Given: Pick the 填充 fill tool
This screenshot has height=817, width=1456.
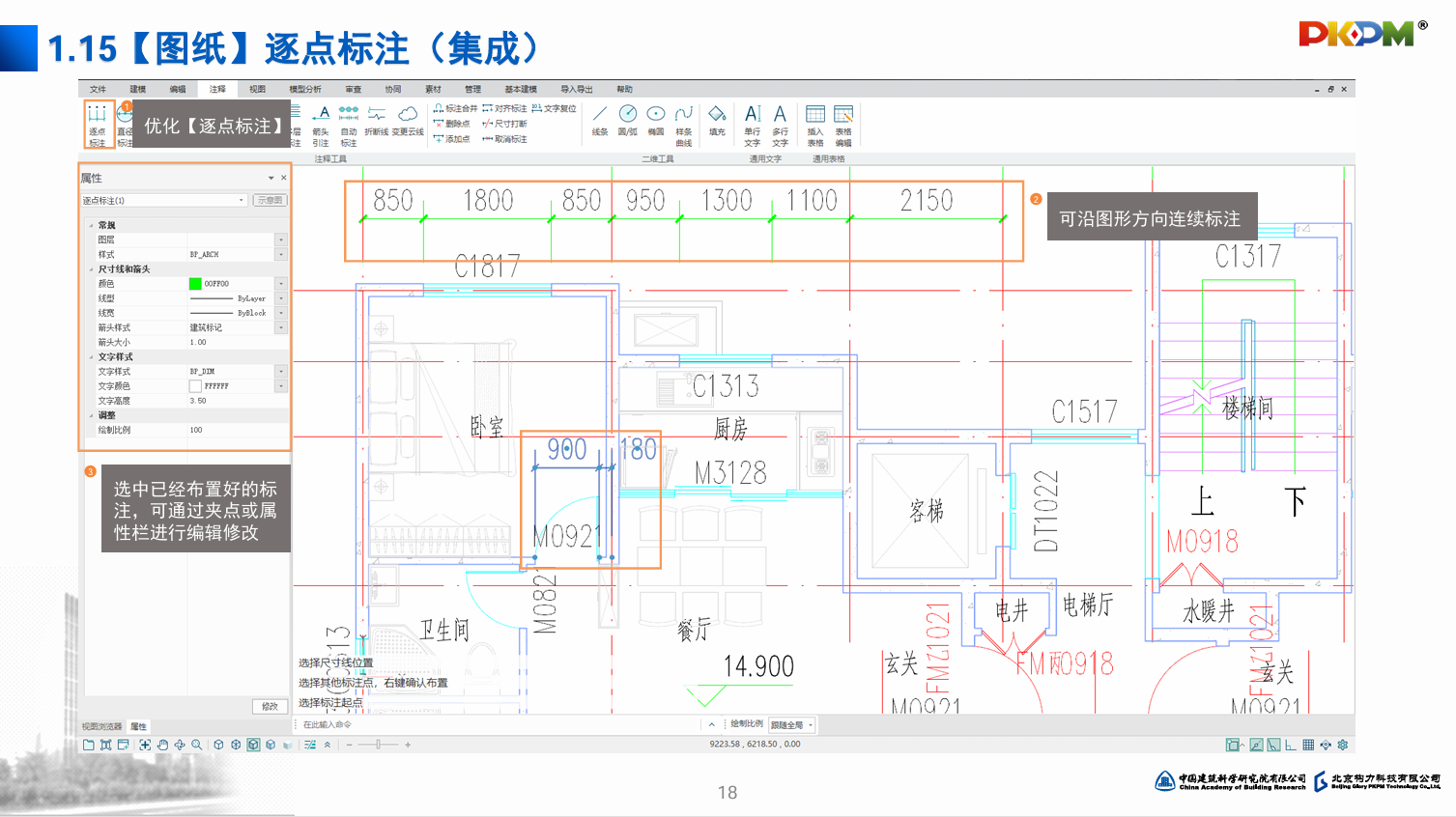Looking at the screenshot, I should tap(717, 122).
